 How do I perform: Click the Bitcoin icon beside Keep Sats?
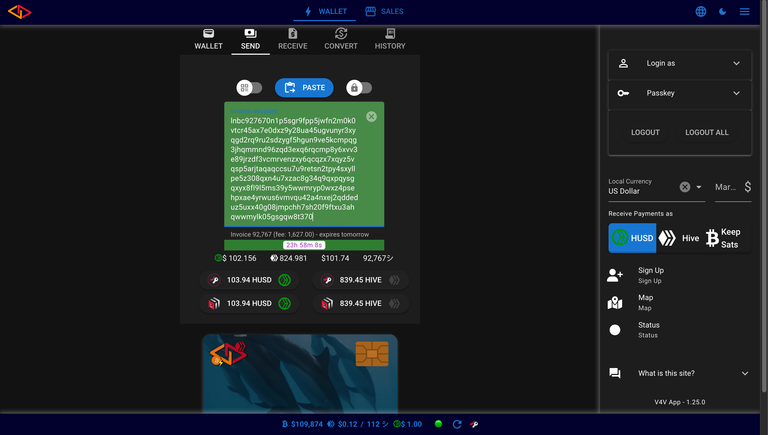coord(712,238)
